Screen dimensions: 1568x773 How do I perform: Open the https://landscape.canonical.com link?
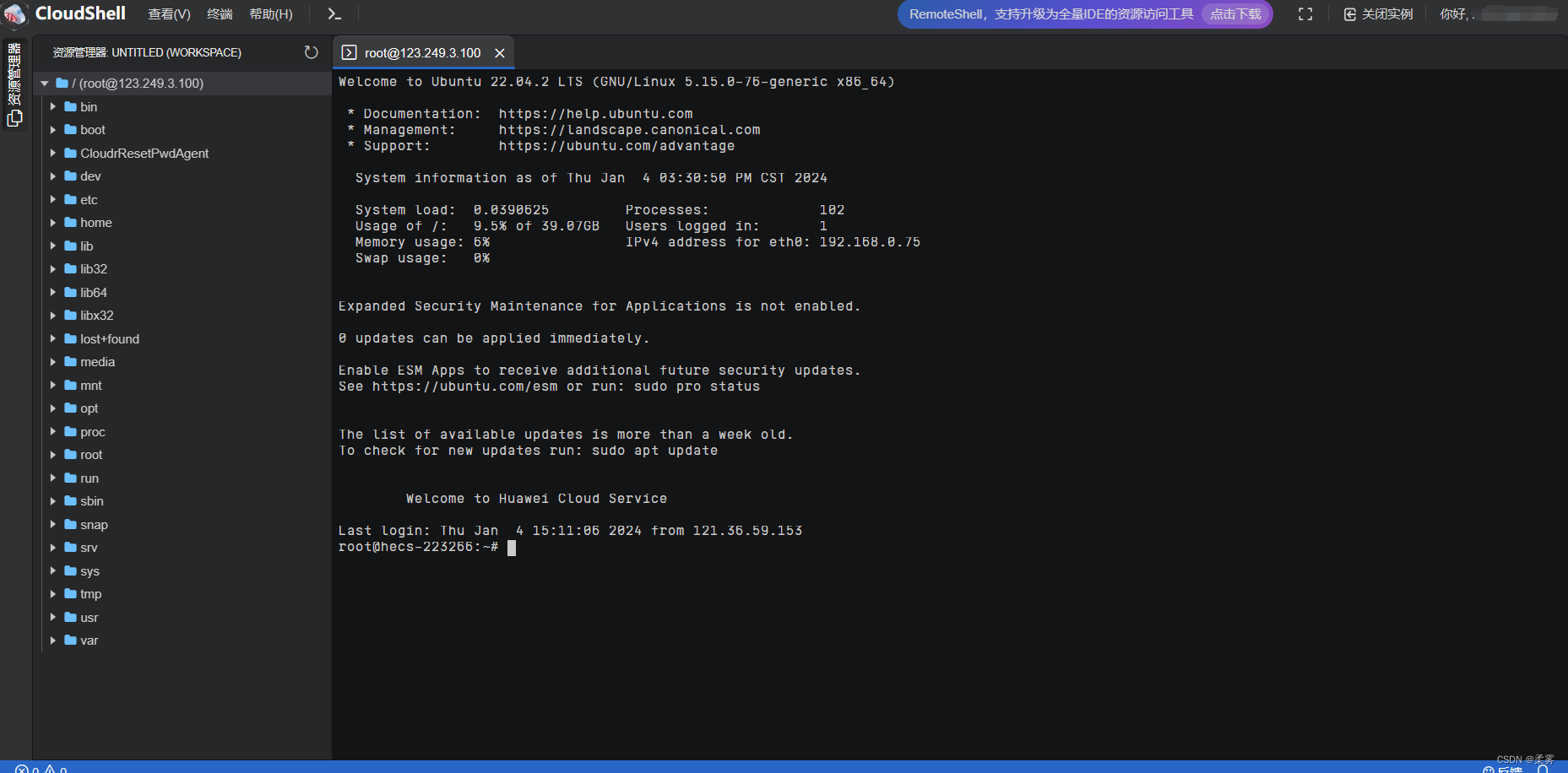[630, 130]
